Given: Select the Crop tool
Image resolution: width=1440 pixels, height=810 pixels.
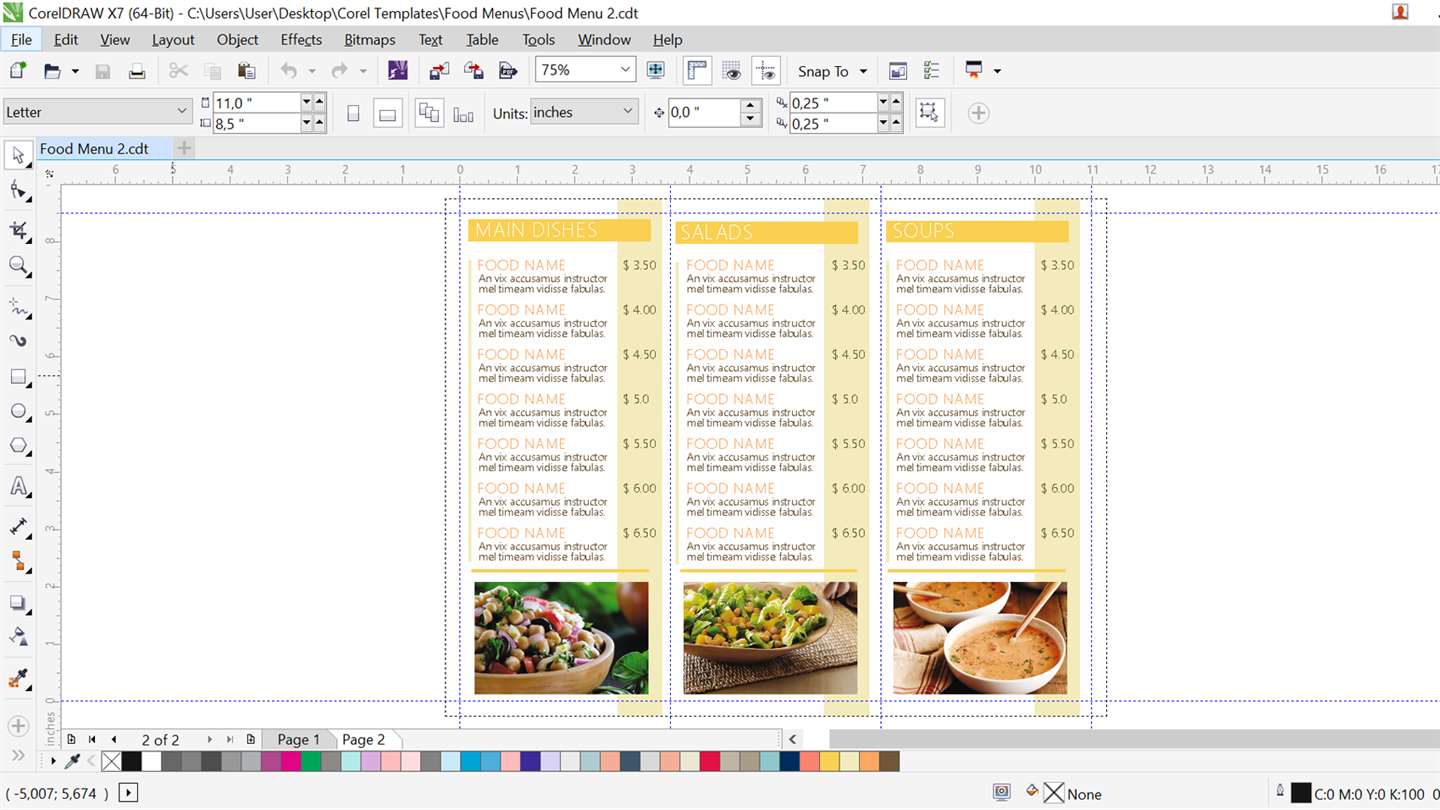Looking at the screenshot, I should 18,231.
